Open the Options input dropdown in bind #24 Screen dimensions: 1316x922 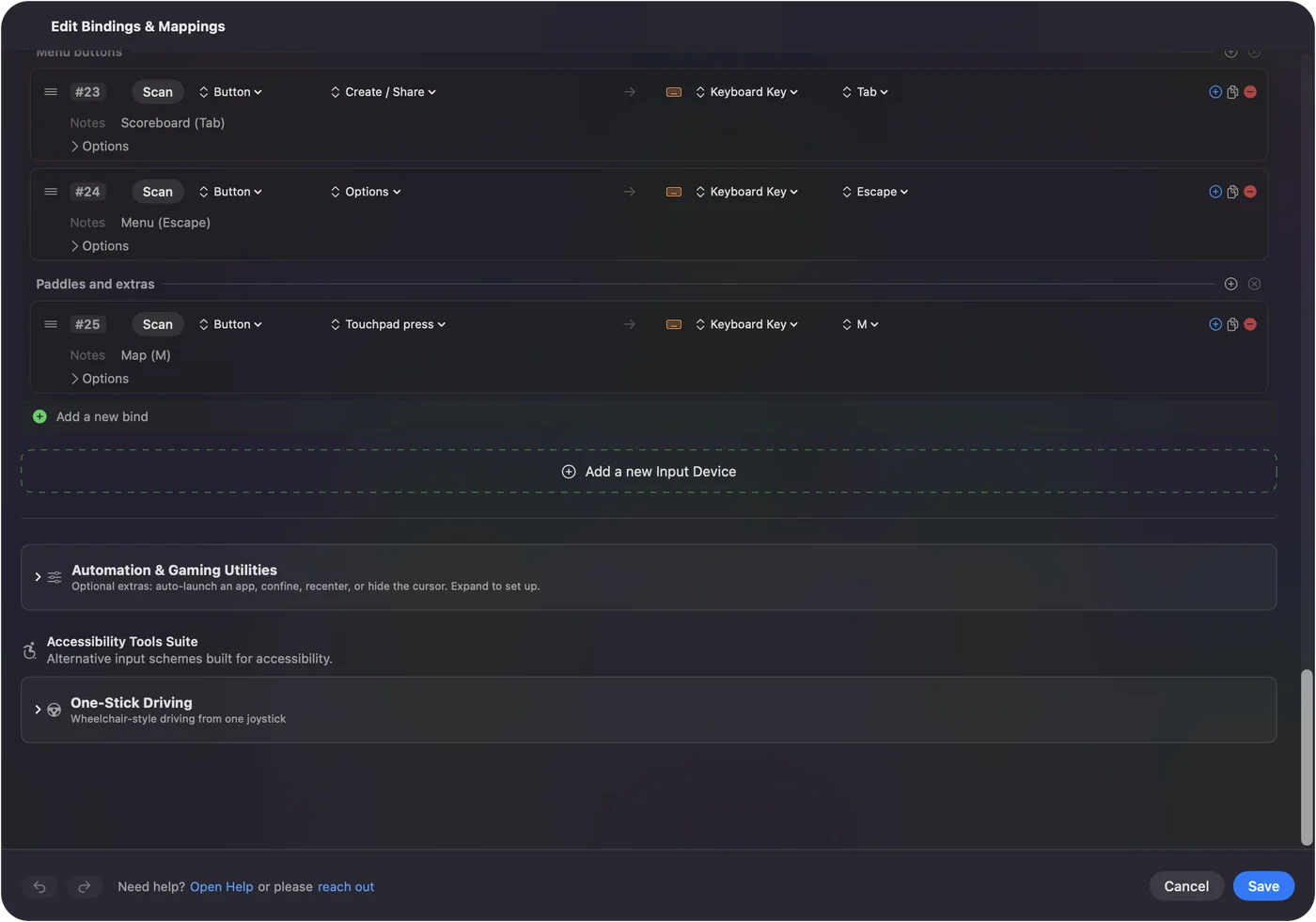(x=366, y=192)
